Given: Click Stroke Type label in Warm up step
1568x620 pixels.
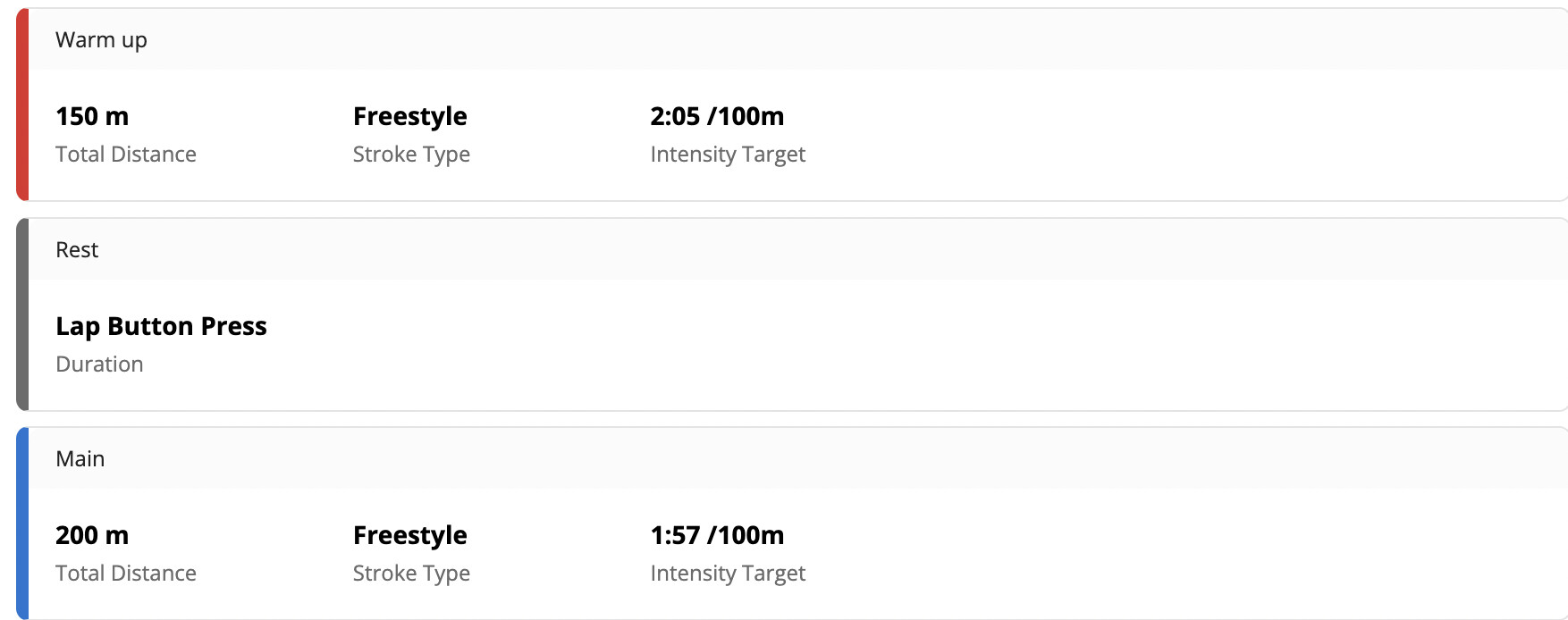Looking at the screenshot, I should (411, 155).
